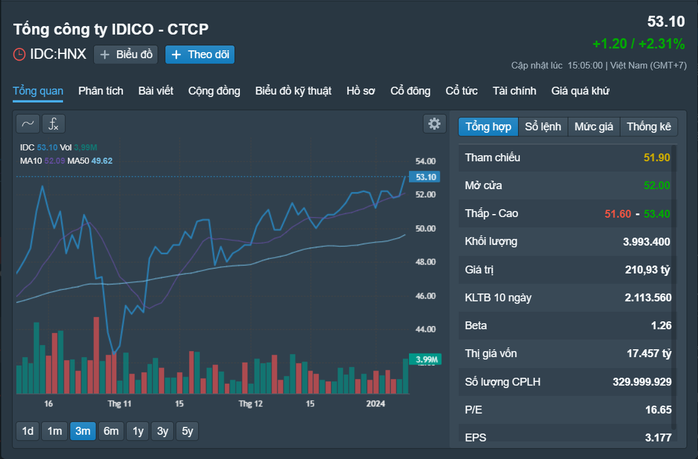Click the Thị giá vốn value 17.457 tỷ
Viewport: 698px width, 459px height.
[x=649, y=353]
